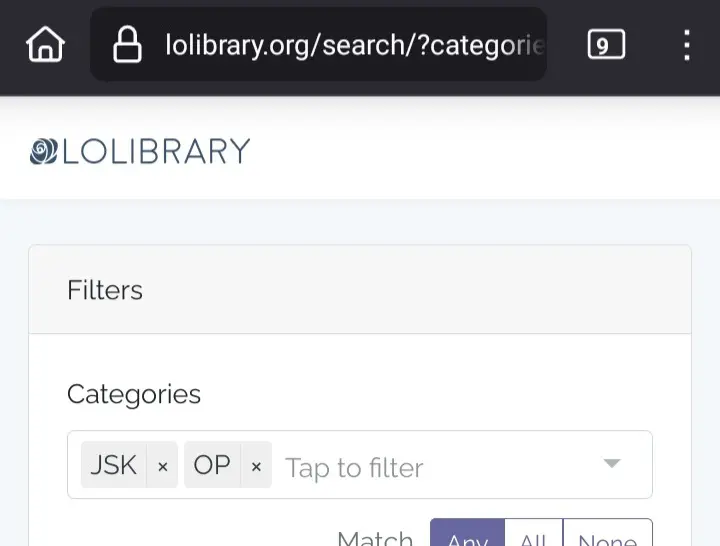Select the Any match option
Viewport: 720px width, 546px height.
(467, 535)
